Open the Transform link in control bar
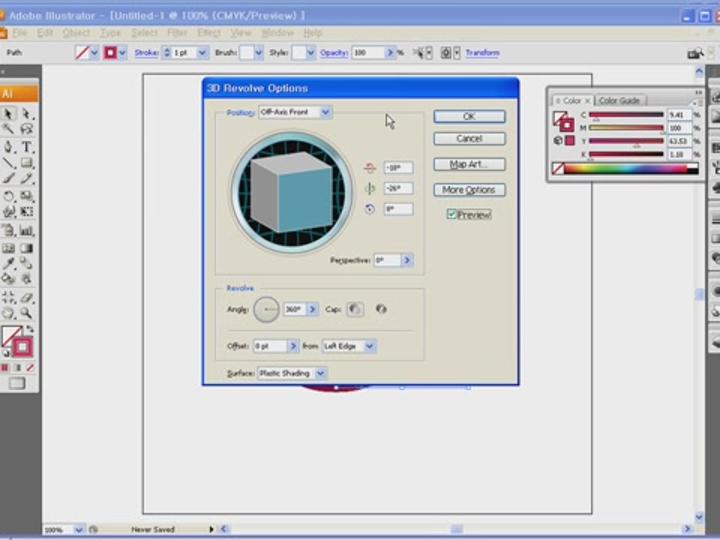This screenshot has width=720, height=540. (x=482, y=53)
